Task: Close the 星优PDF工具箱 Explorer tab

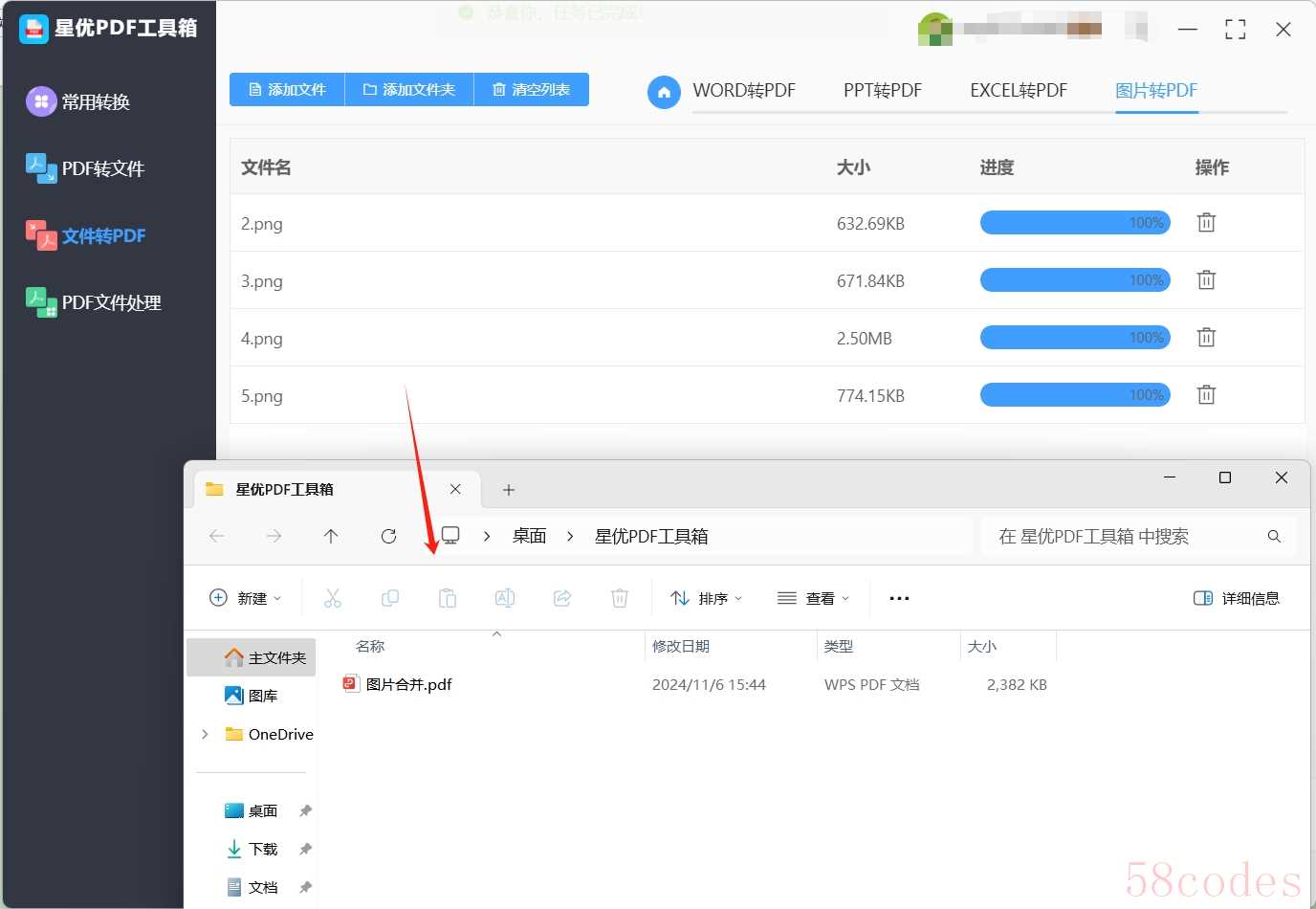Action: tap(455, 489)
